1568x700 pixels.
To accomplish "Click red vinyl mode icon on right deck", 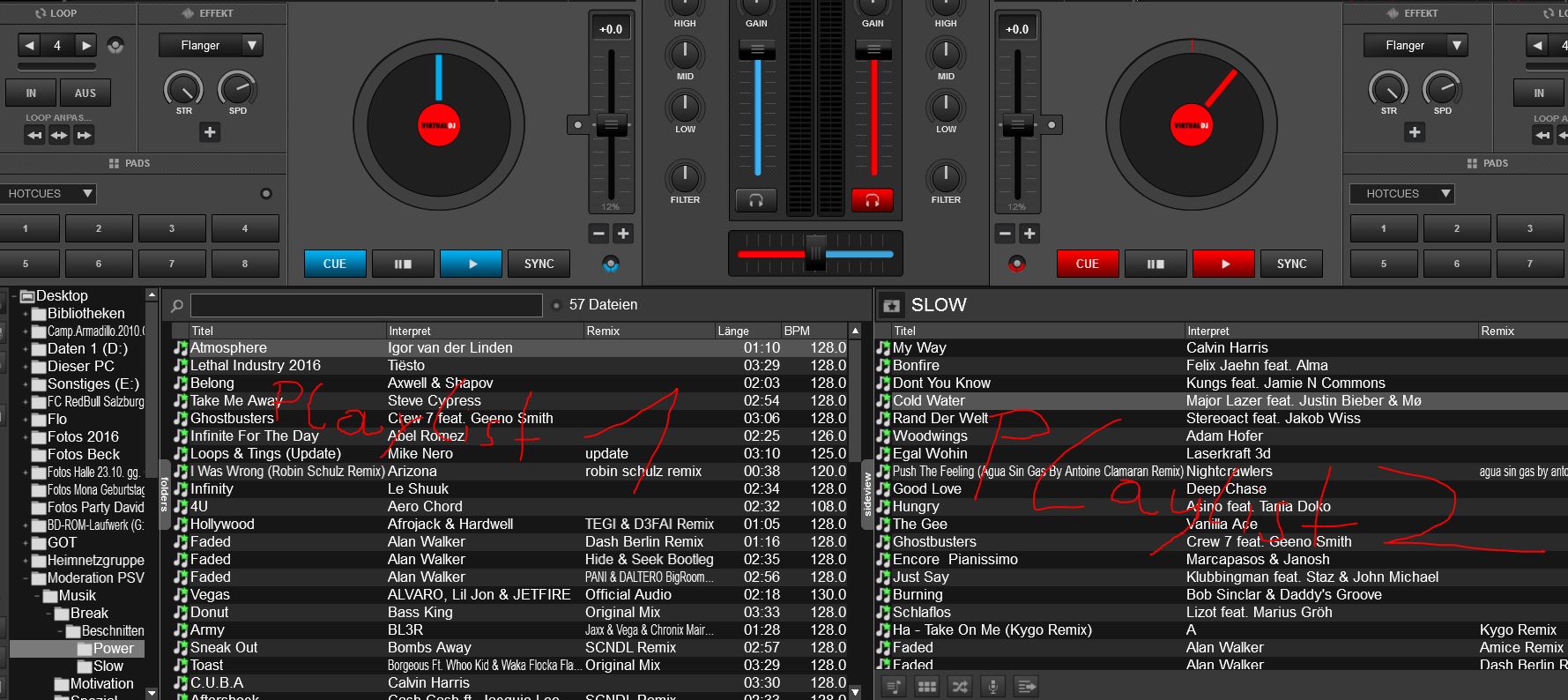I will (x=1017, y=264).
